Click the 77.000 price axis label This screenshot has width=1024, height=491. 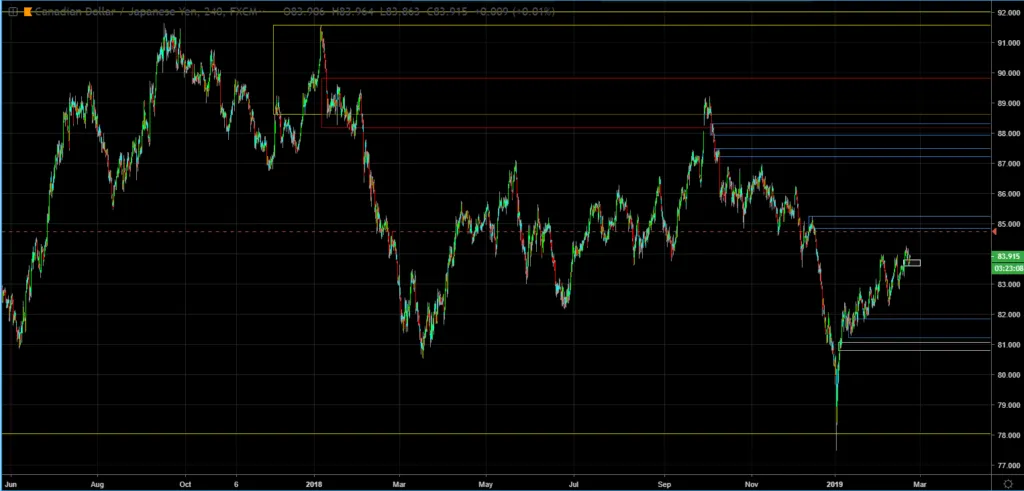click(x=1008, y=466)
